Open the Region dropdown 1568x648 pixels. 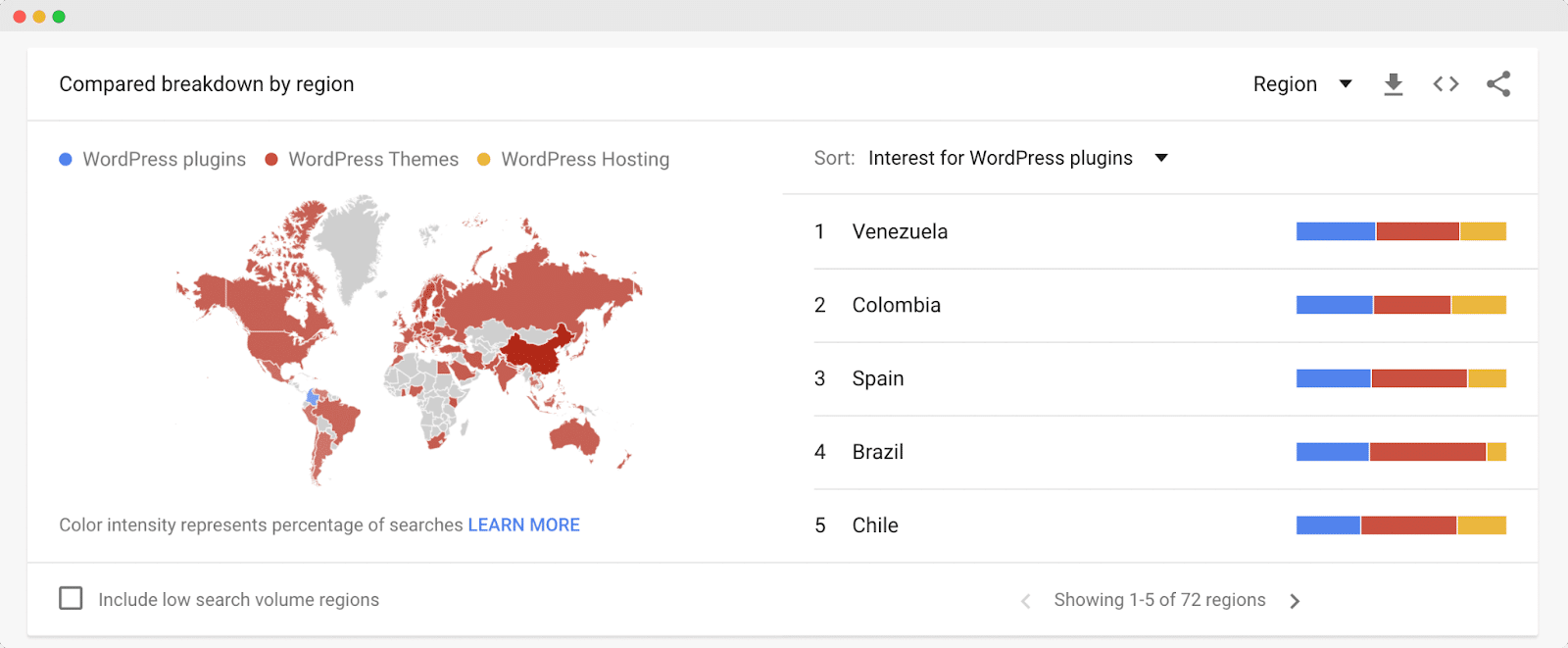point(1302,84)
